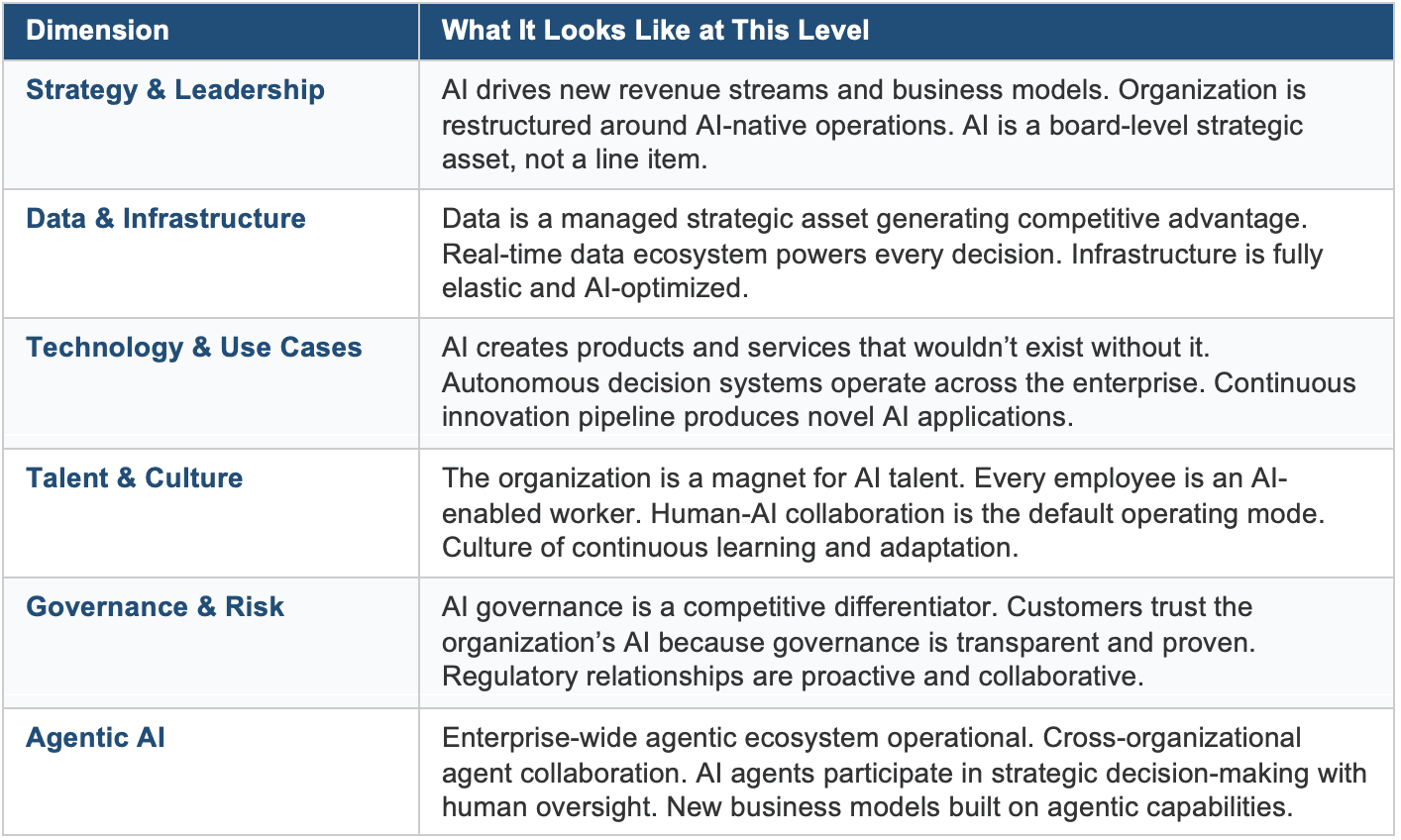This screenshot has width=1401, height=840.
Task: Click the Governance & Risk row label
Action: [155, 607]
